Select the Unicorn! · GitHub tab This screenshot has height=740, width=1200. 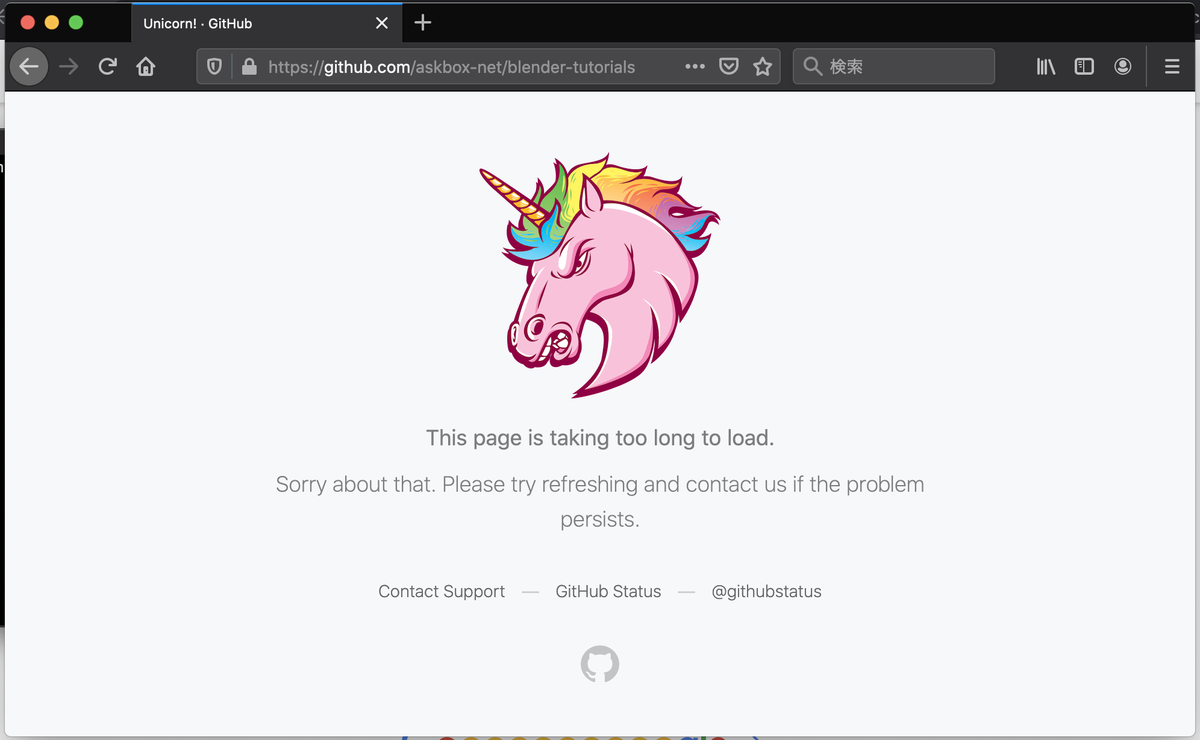[266, 22]
